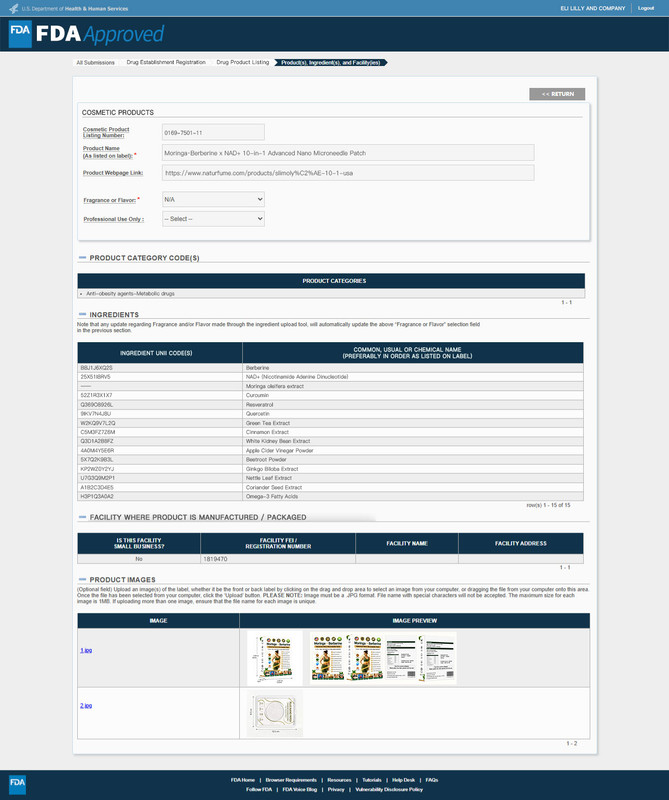Click the 'No' small business cell
The width and height of the screenshot is (669, 800).
[x=139, y=559]
